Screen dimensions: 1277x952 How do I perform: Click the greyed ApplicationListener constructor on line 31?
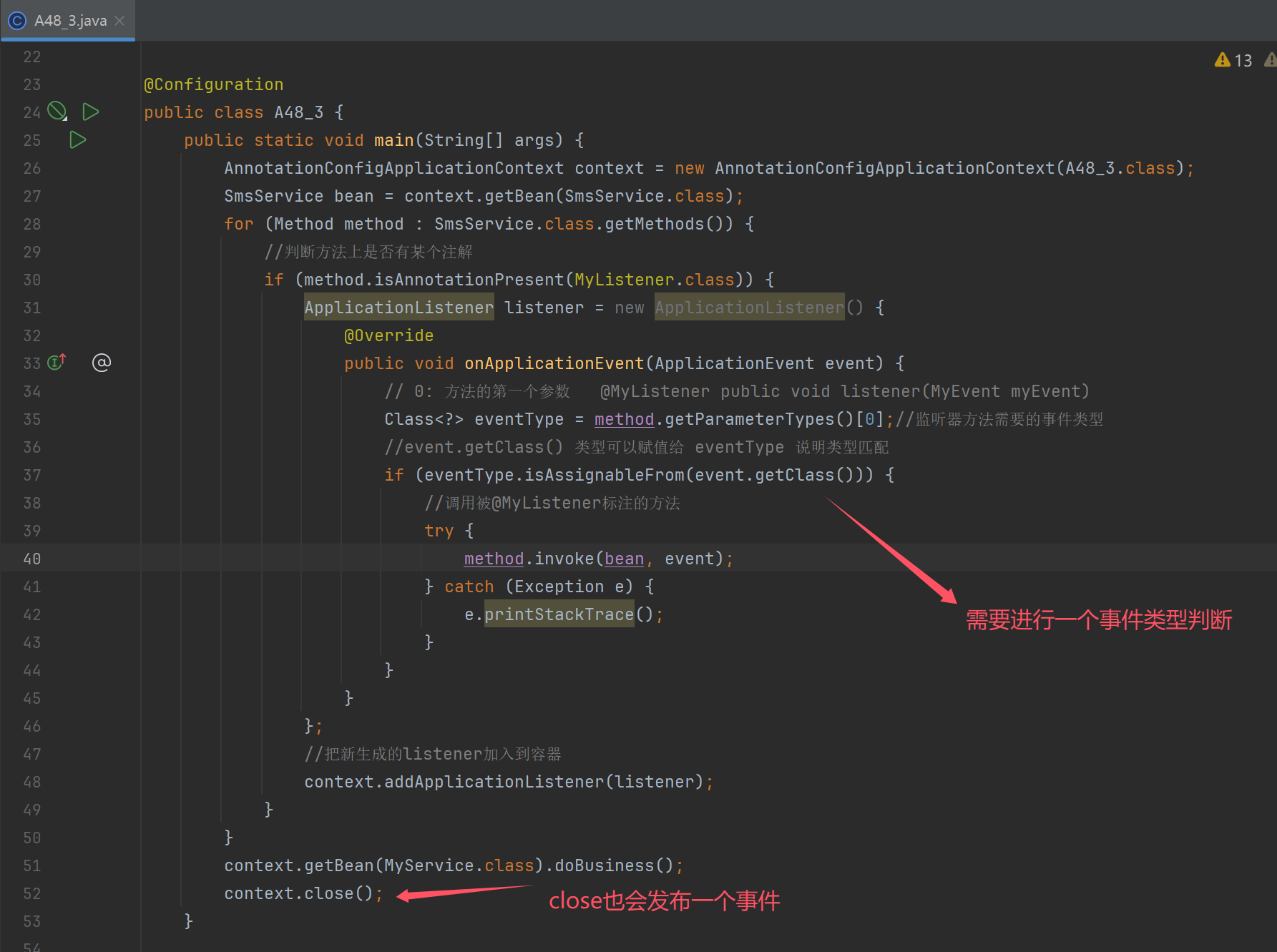749,308
